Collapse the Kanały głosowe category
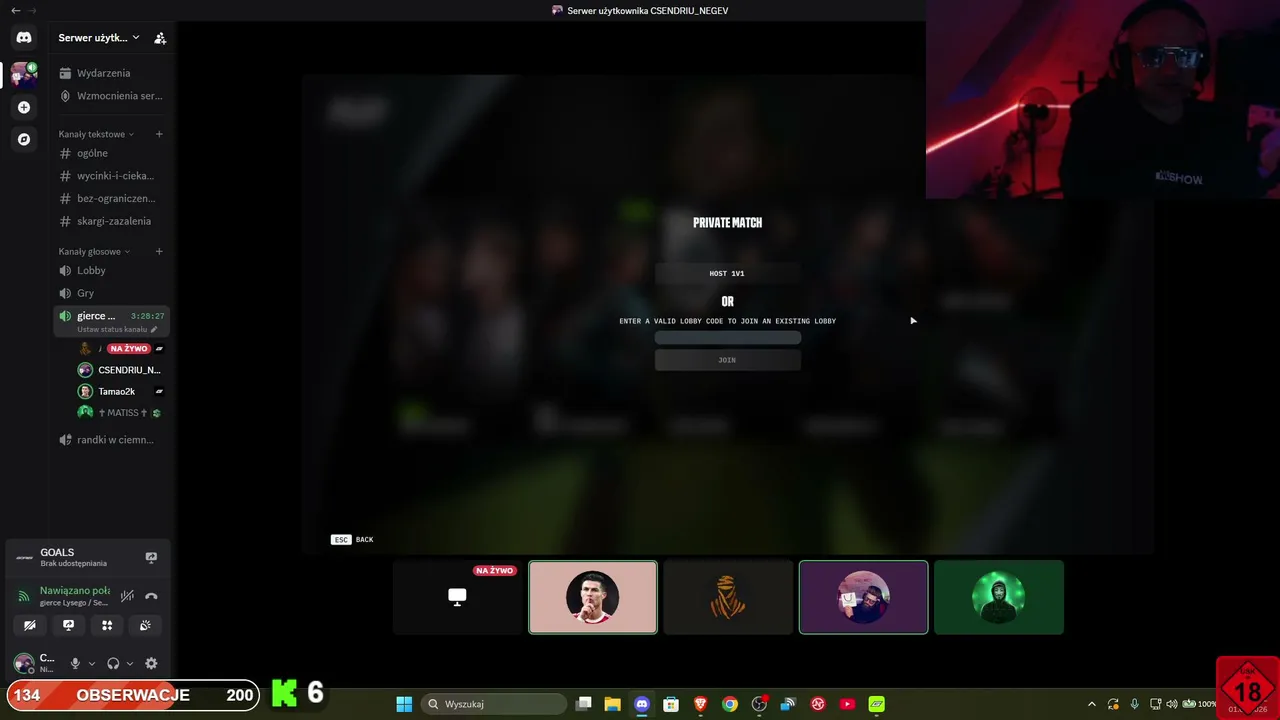 coord(94,251)
